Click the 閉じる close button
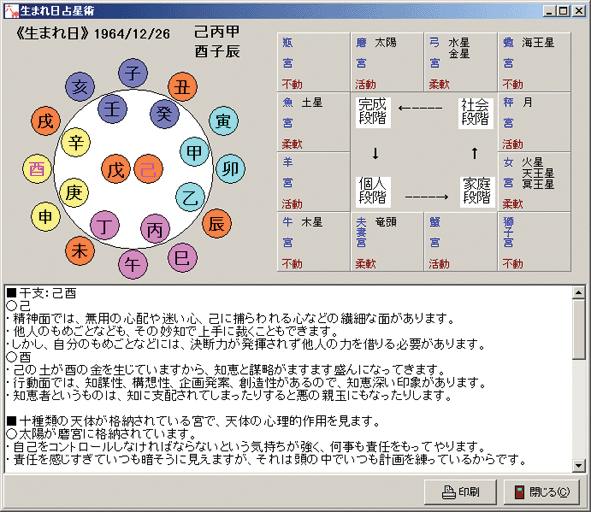 point(542,492)
